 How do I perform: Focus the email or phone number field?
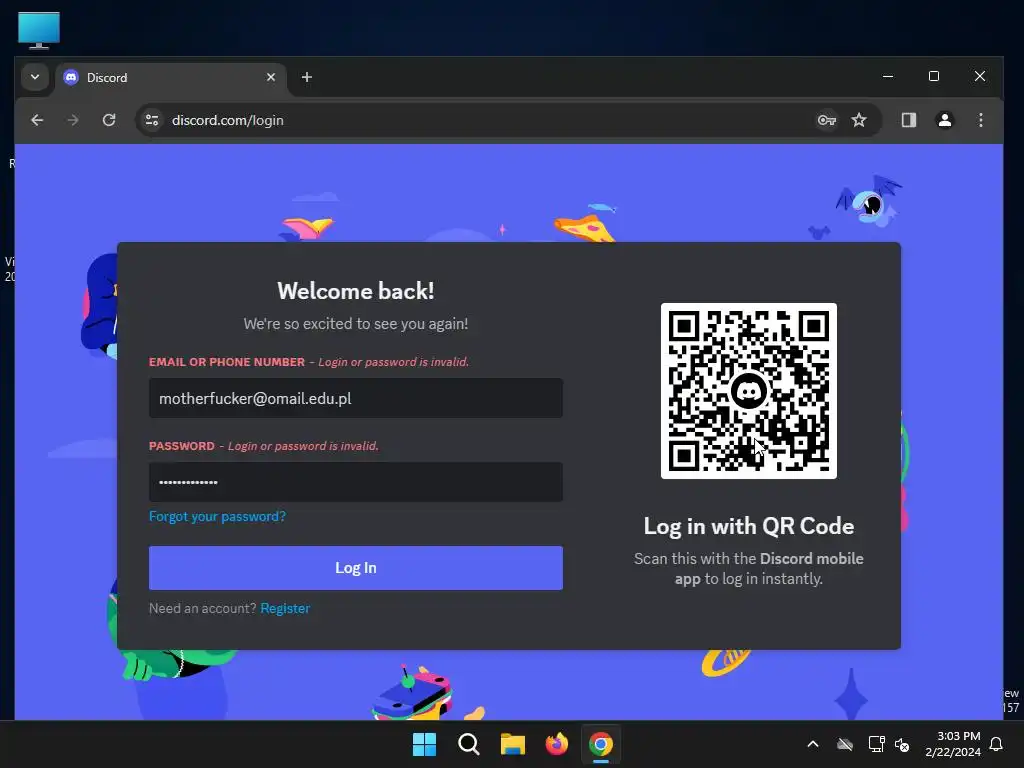pyautogui.click(x=355, y=398)
